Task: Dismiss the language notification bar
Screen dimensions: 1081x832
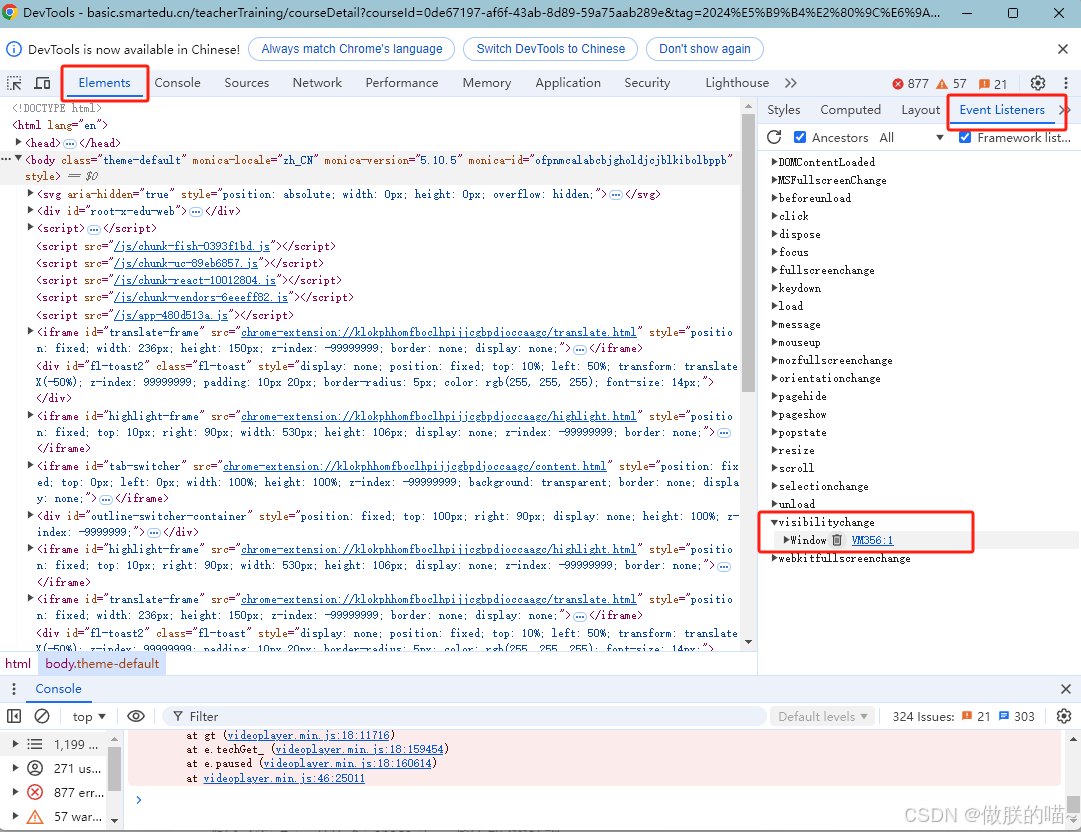Action: coord(1062,49)
